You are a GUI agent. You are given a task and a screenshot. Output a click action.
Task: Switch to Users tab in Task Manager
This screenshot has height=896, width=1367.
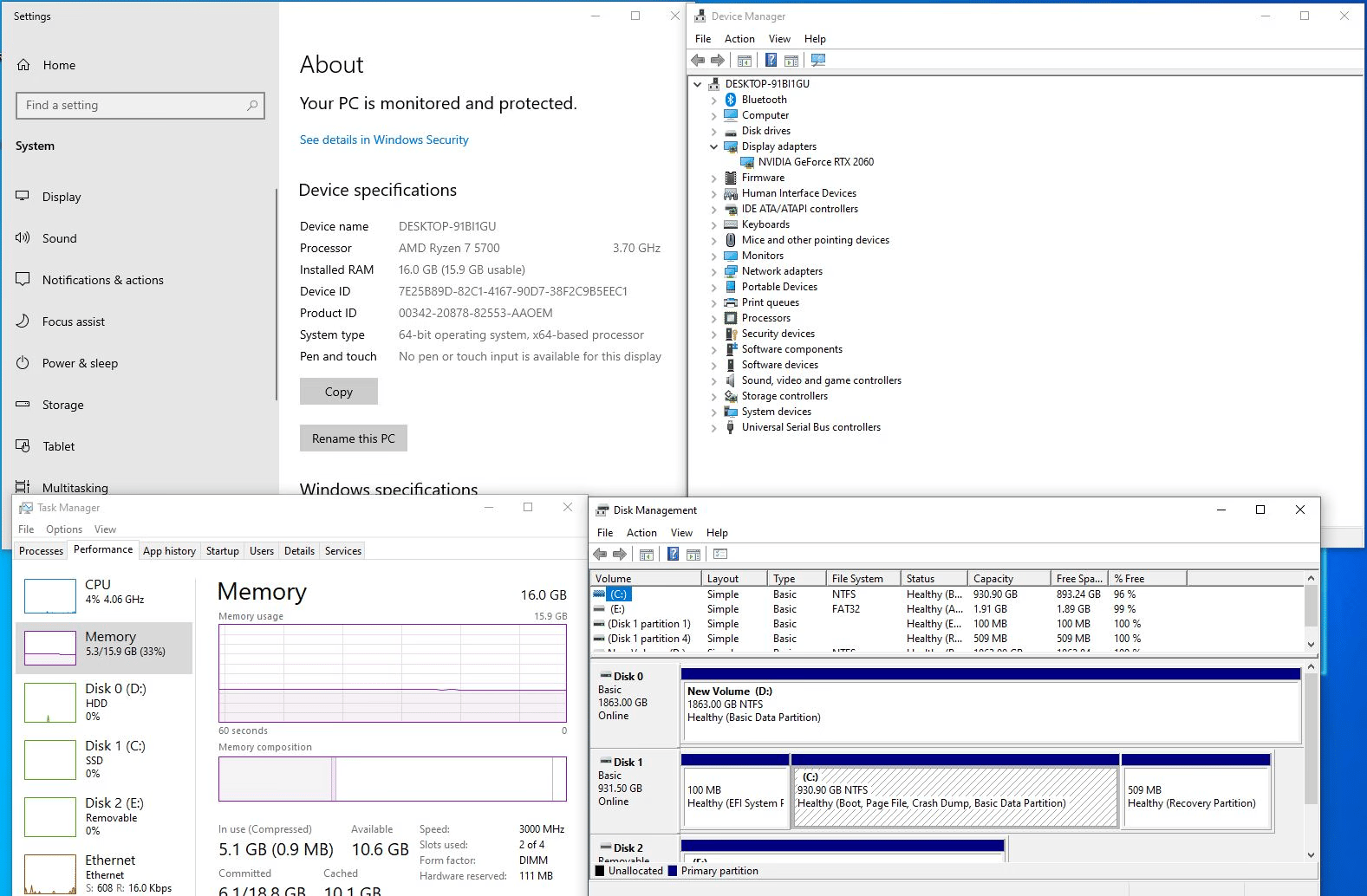tap(262, 551)
